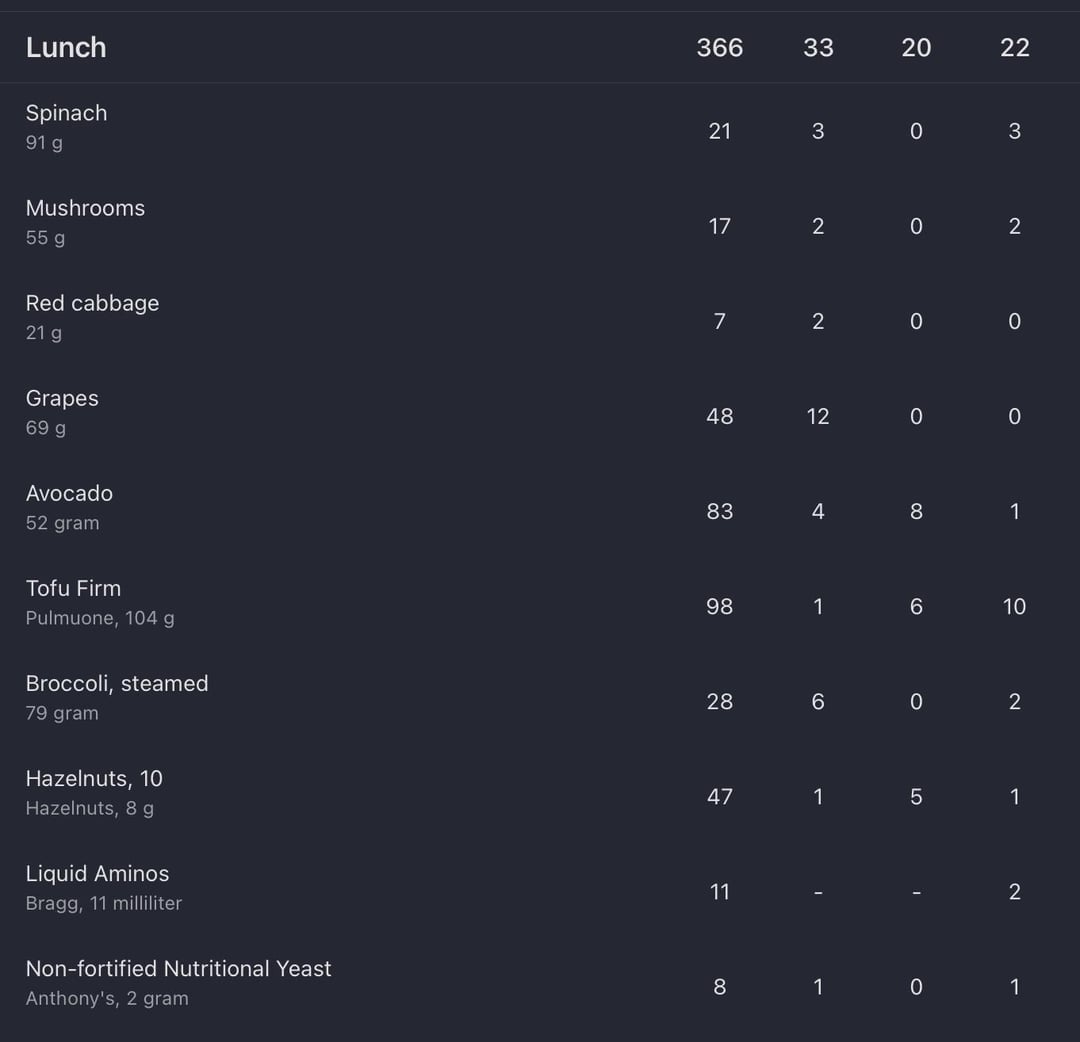Tap the Lunch meal header title
This screenshot has height=1042, width=1080.
(66, 47)
